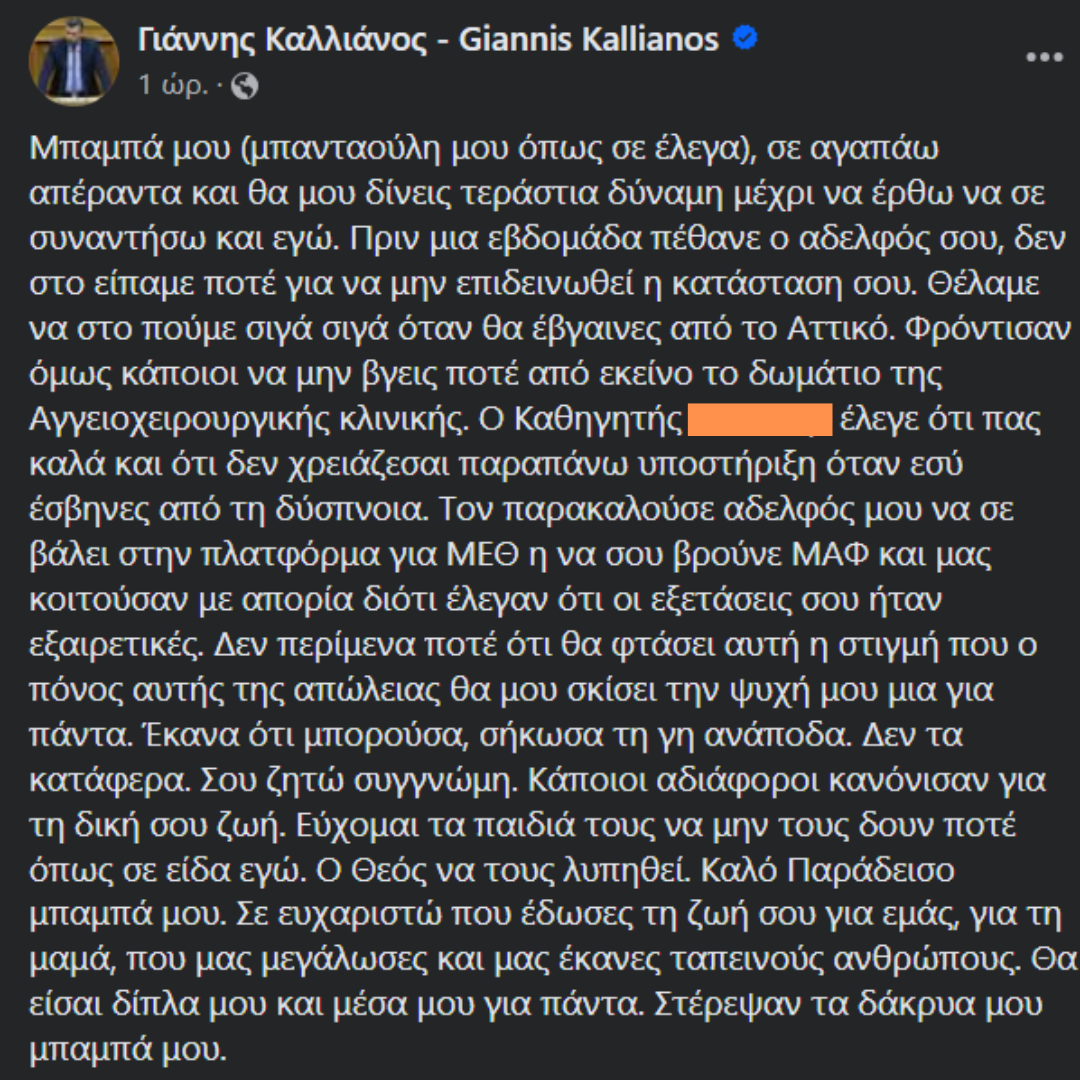Click the orange redacted name block
The width and height of the screenshot is (1080, 1080).
pos(760,419)
